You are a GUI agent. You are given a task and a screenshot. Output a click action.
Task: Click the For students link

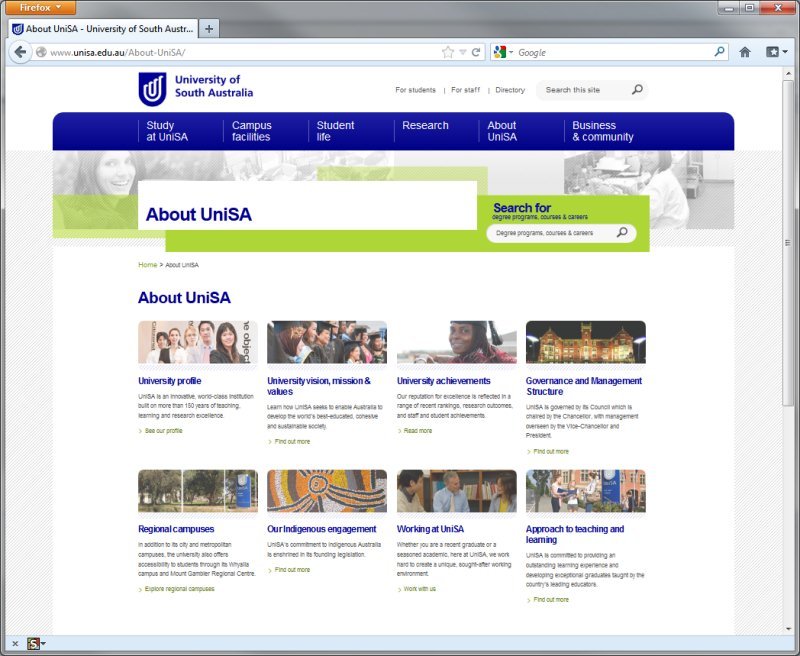point(415,90)
